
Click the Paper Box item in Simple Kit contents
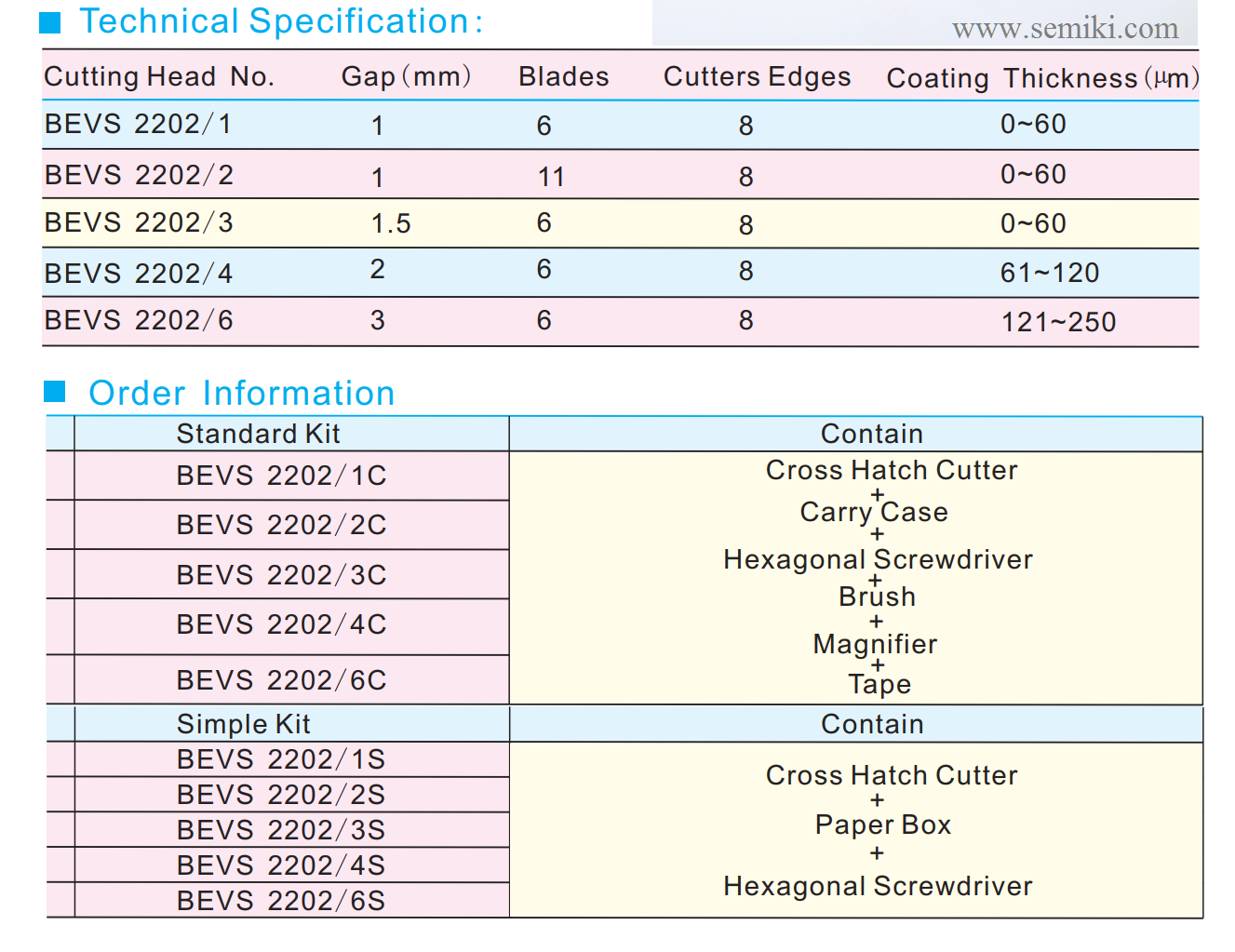(883, 825)
